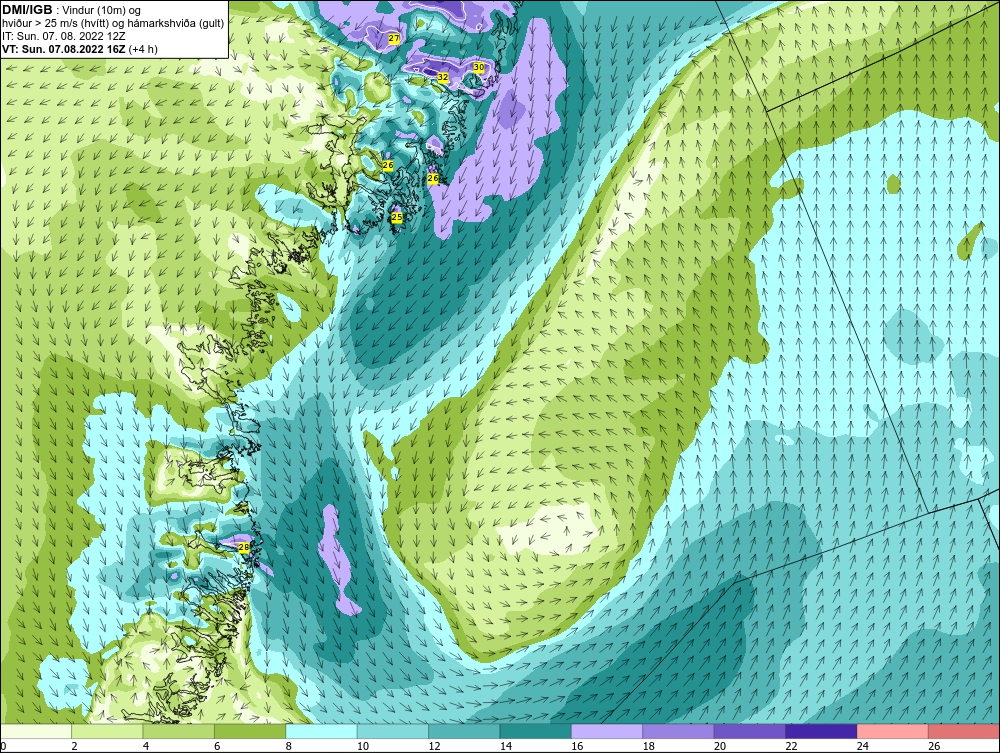This screenshot has height=753, width=1000.
Task: Click the 10–12 m/s light teal legend swatch
Action: (393, 731)
